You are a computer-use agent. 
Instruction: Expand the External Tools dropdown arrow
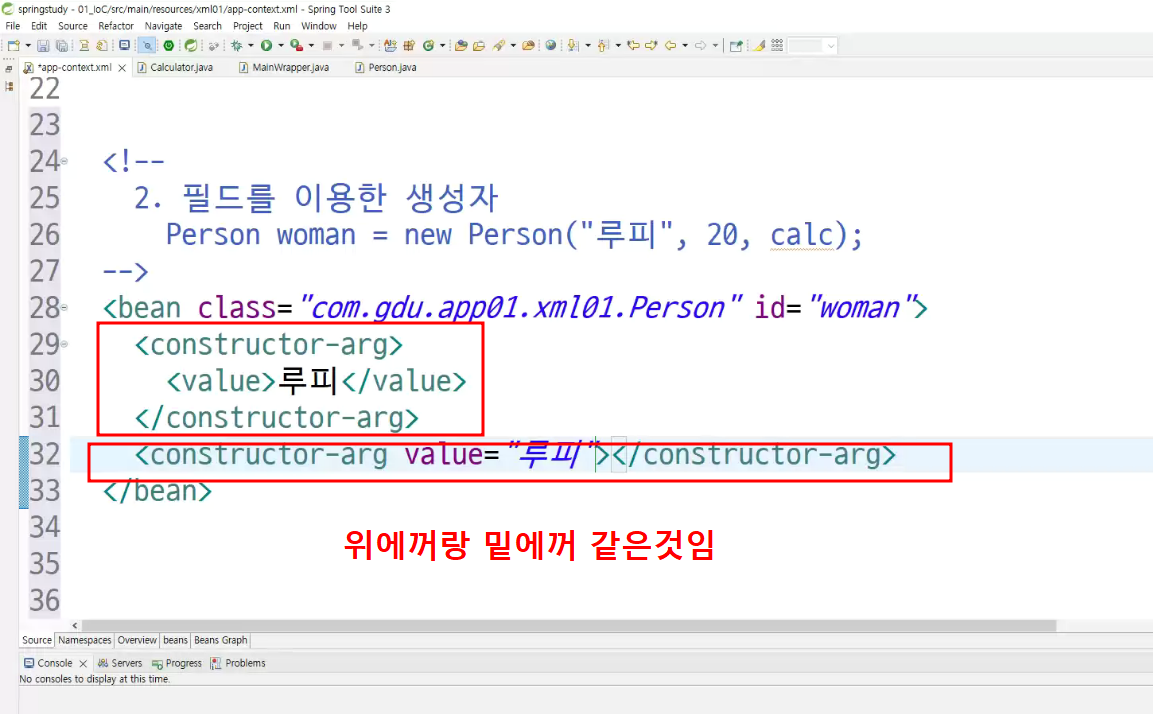311,46
